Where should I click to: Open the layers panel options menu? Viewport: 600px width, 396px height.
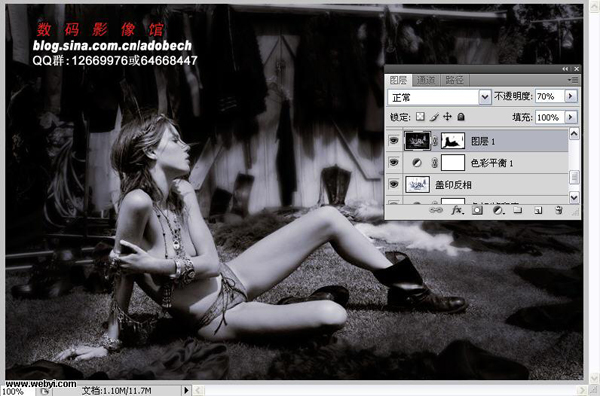573,80
